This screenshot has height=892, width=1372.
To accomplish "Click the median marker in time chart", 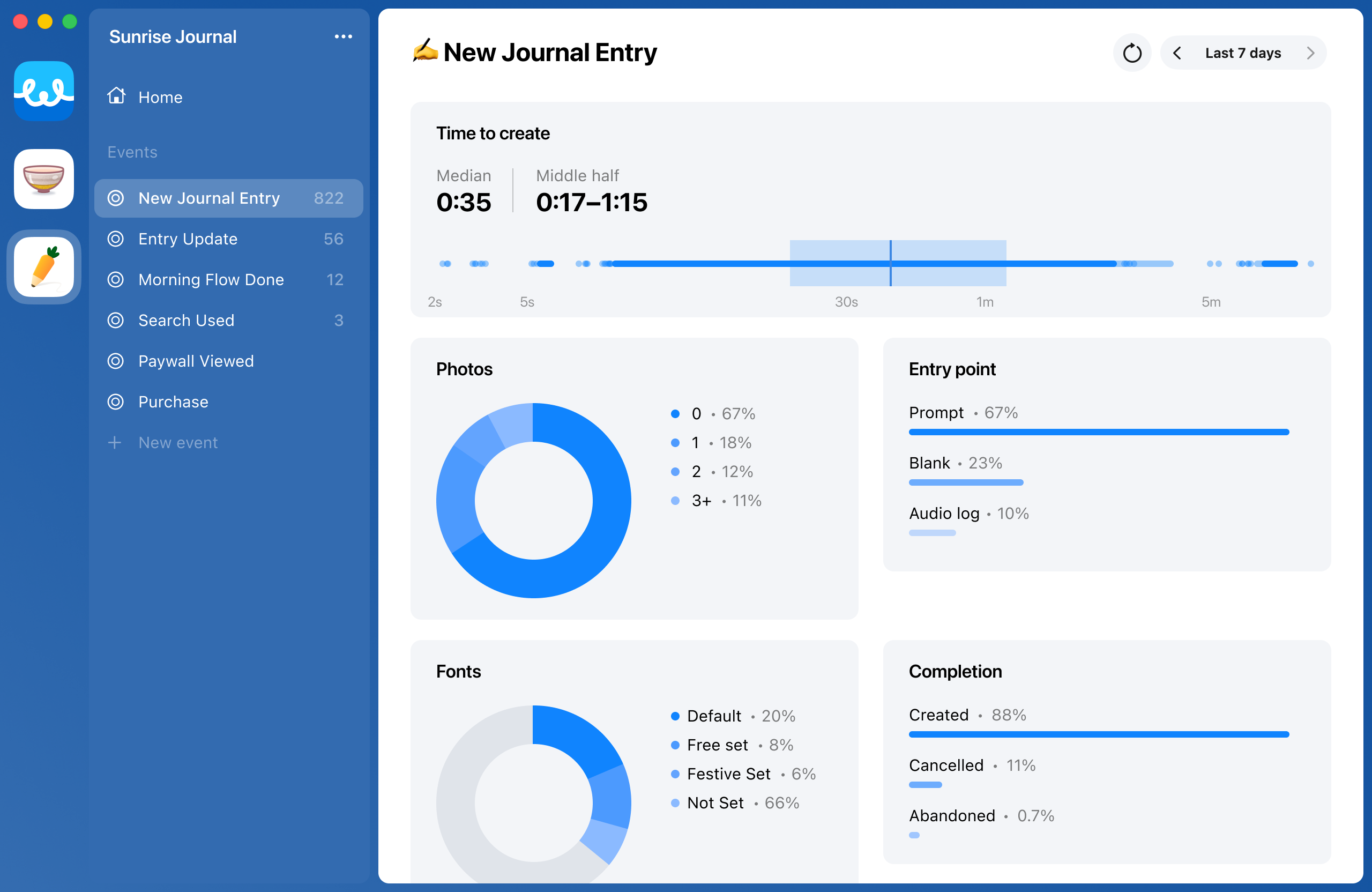I will pos(891,263).
